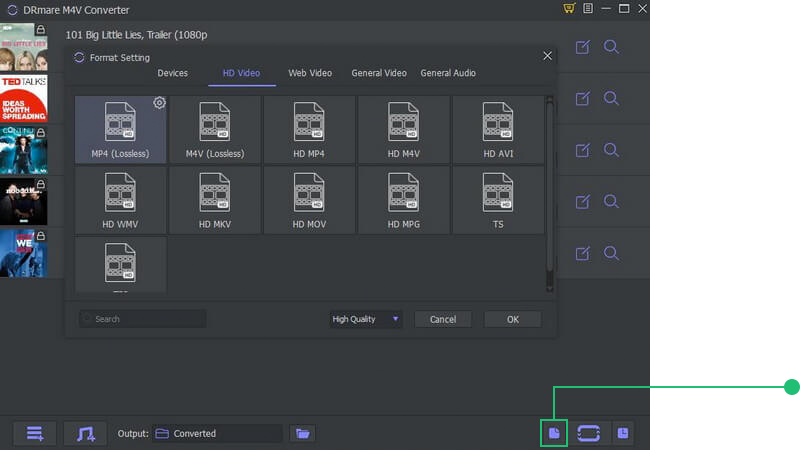800x450 pixels.
Task: Choose the HD AVI format
Action: tap(498, 130)
